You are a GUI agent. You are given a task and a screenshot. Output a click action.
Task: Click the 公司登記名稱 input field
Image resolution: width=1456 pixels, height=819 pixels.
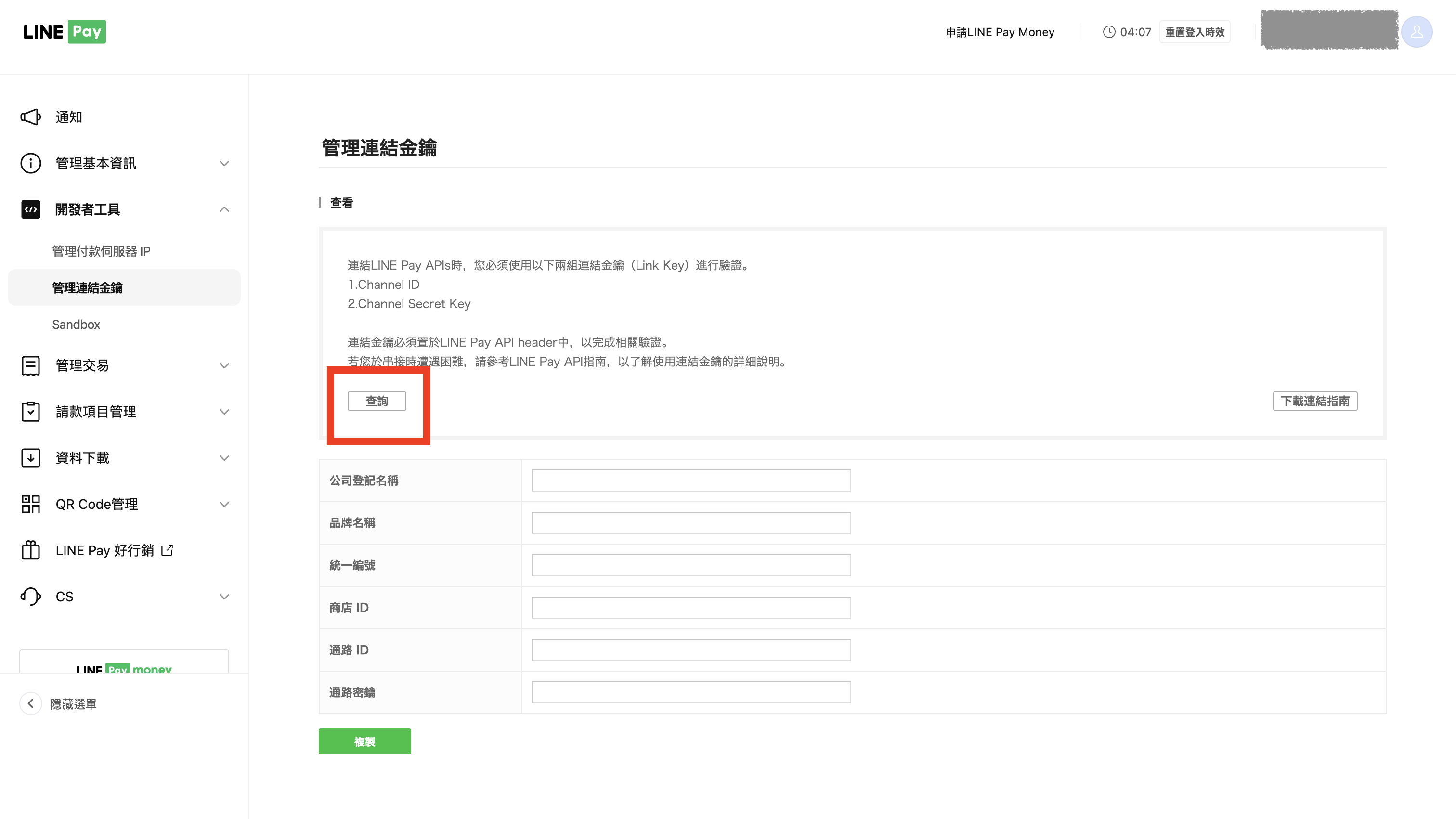(690, 480)
